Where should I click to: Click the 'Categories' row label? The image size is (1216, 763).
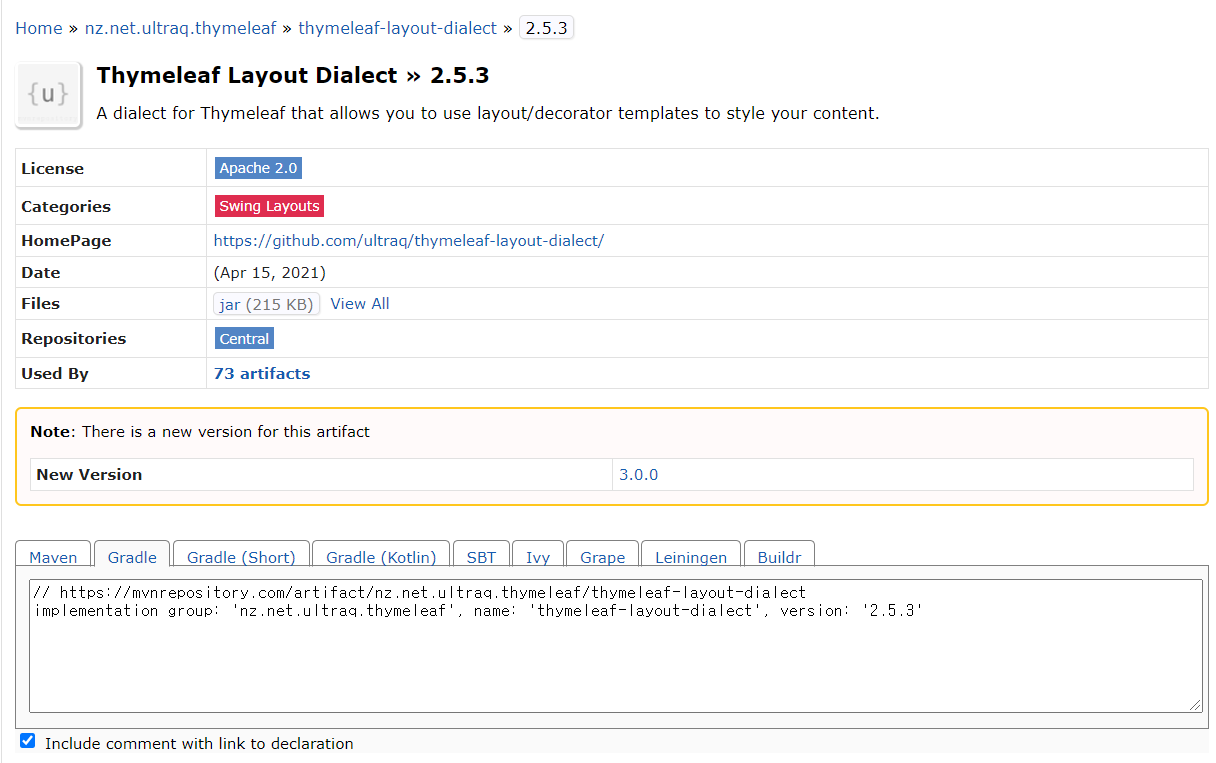[x=66, y=207]
